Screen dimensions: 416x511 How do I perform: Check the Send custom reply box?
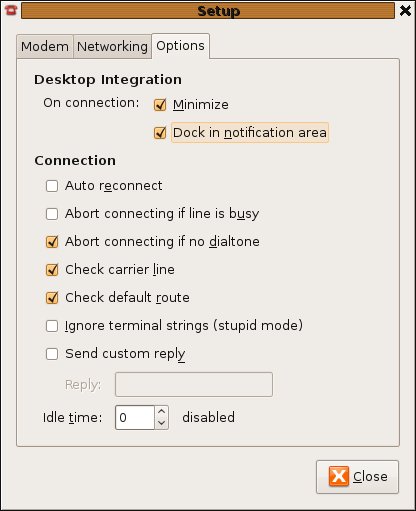(x=52, y=354)
